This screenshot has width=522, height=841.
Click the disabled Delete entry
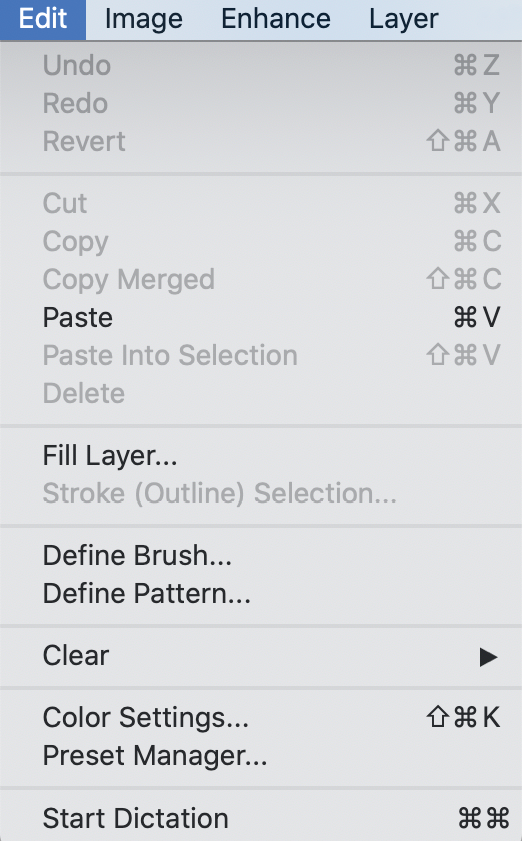pyautogui.click(x=261, y=393)
